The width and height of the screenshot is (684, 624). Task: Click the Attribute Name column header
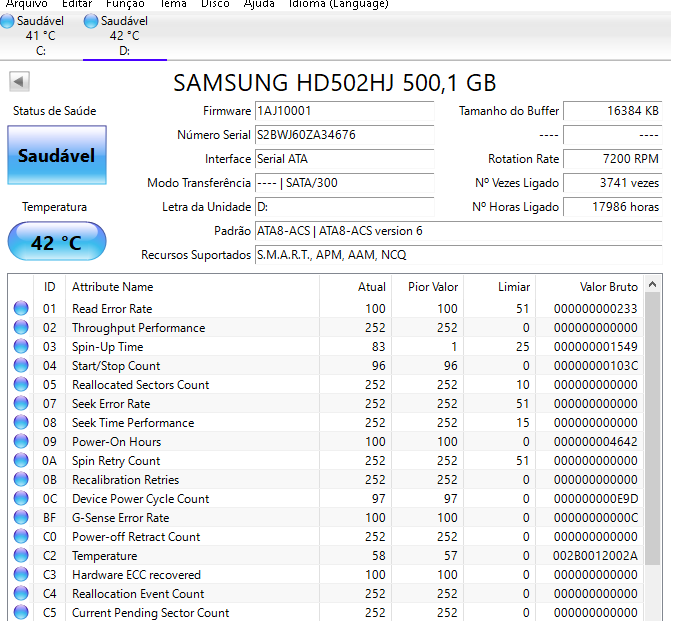(x=192, y=287)
